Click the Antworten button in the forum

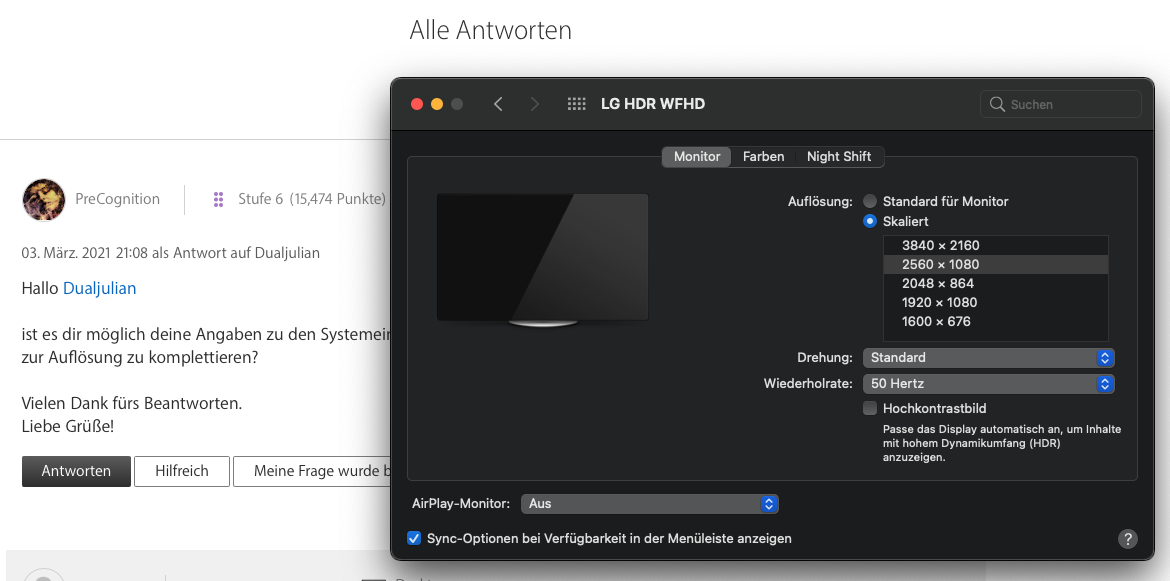tap(76, 471)
